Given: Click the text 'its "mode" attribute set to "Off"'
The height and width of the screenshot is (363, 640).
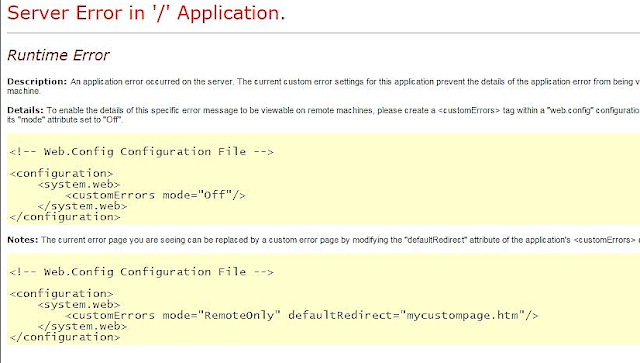Looking at the screenshot, I should click(x=65, y=120).
